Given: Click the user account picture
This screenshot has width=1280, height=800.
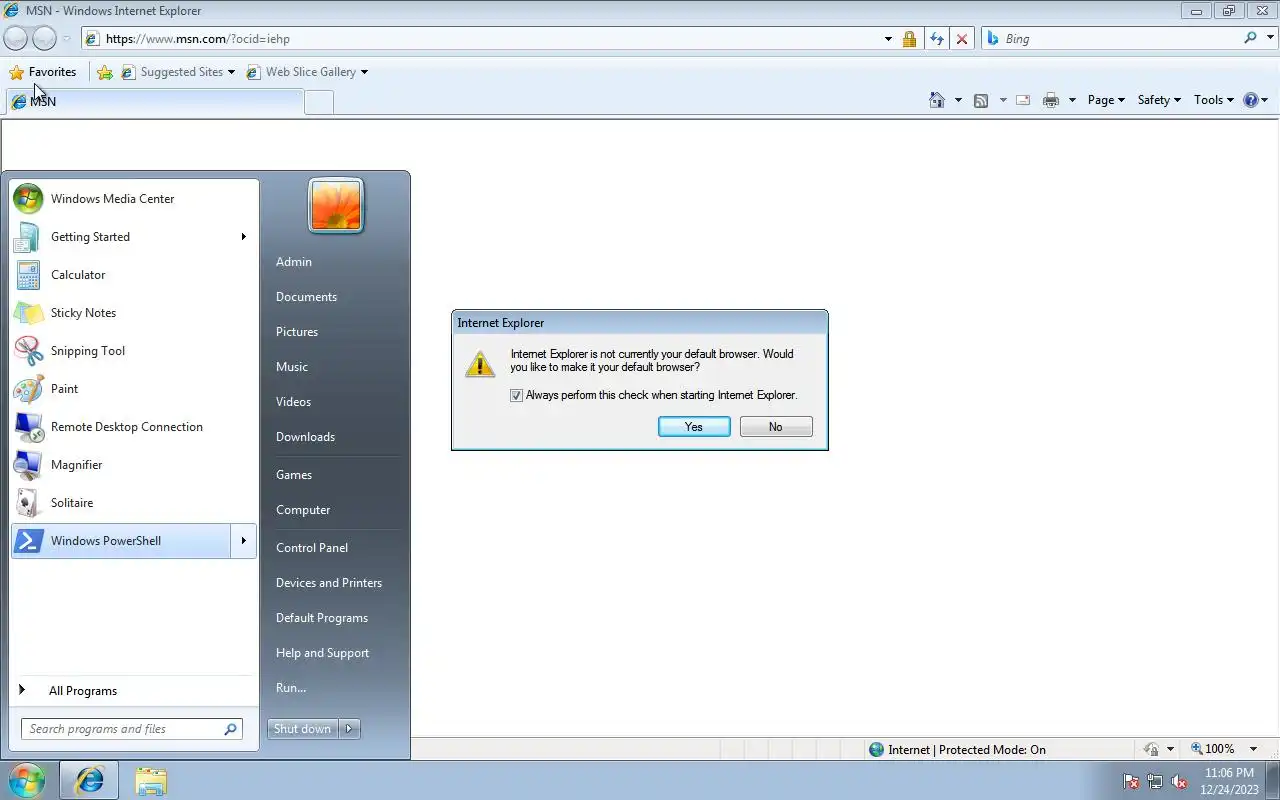Looking at the screenshot, I should [x=336, y=206].
